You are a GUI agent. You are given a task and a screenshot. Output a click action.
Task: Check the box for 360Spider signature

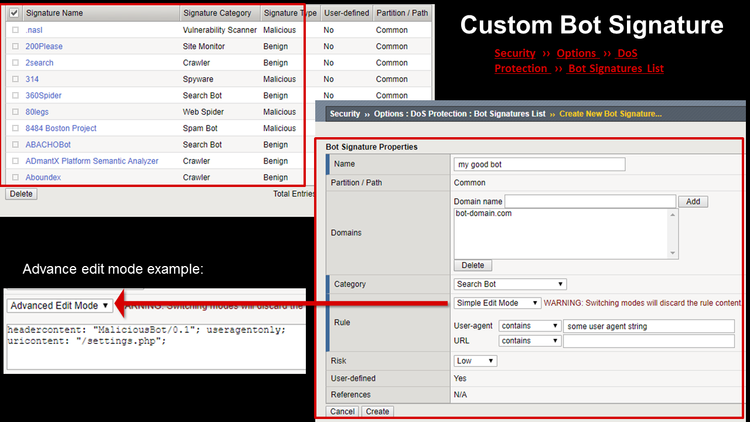[15, 95]
